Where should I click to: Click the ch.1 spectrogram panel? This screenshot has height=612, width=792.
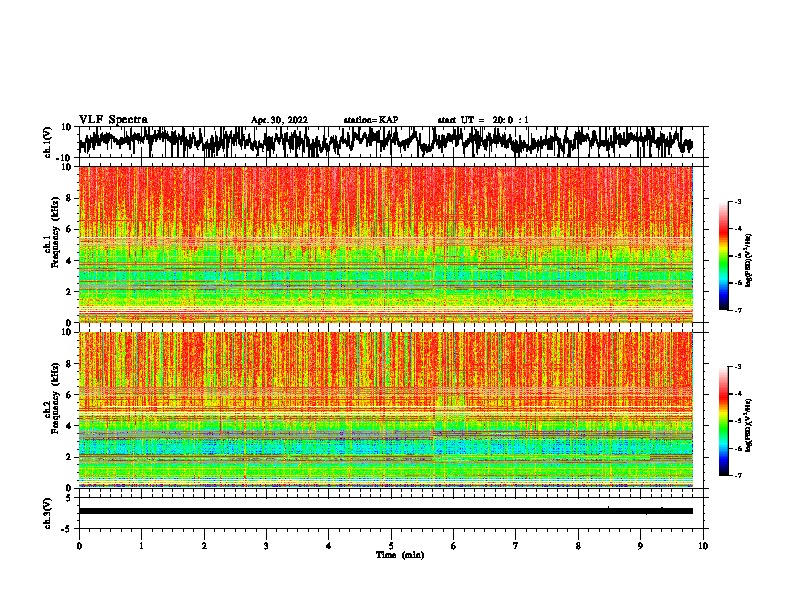tap(385, 244)
